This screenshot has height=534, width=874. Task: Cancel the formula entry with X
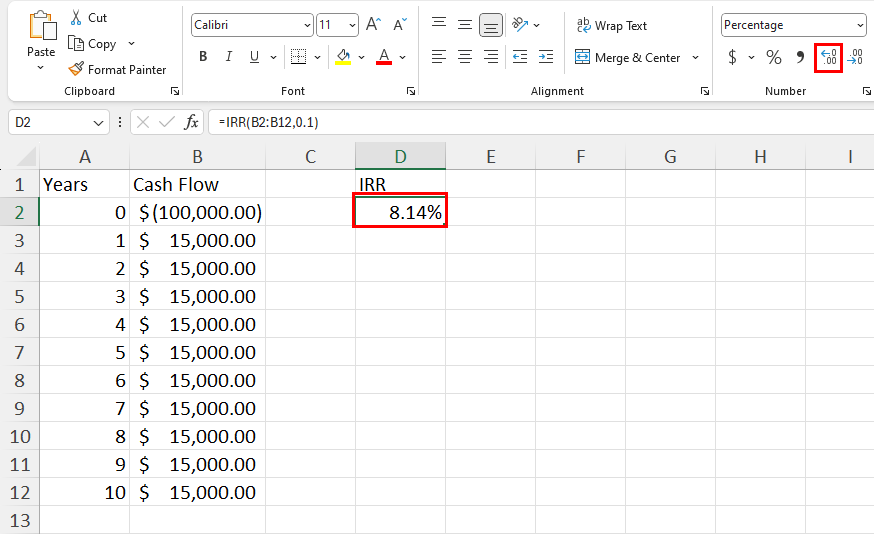point(143,122)
